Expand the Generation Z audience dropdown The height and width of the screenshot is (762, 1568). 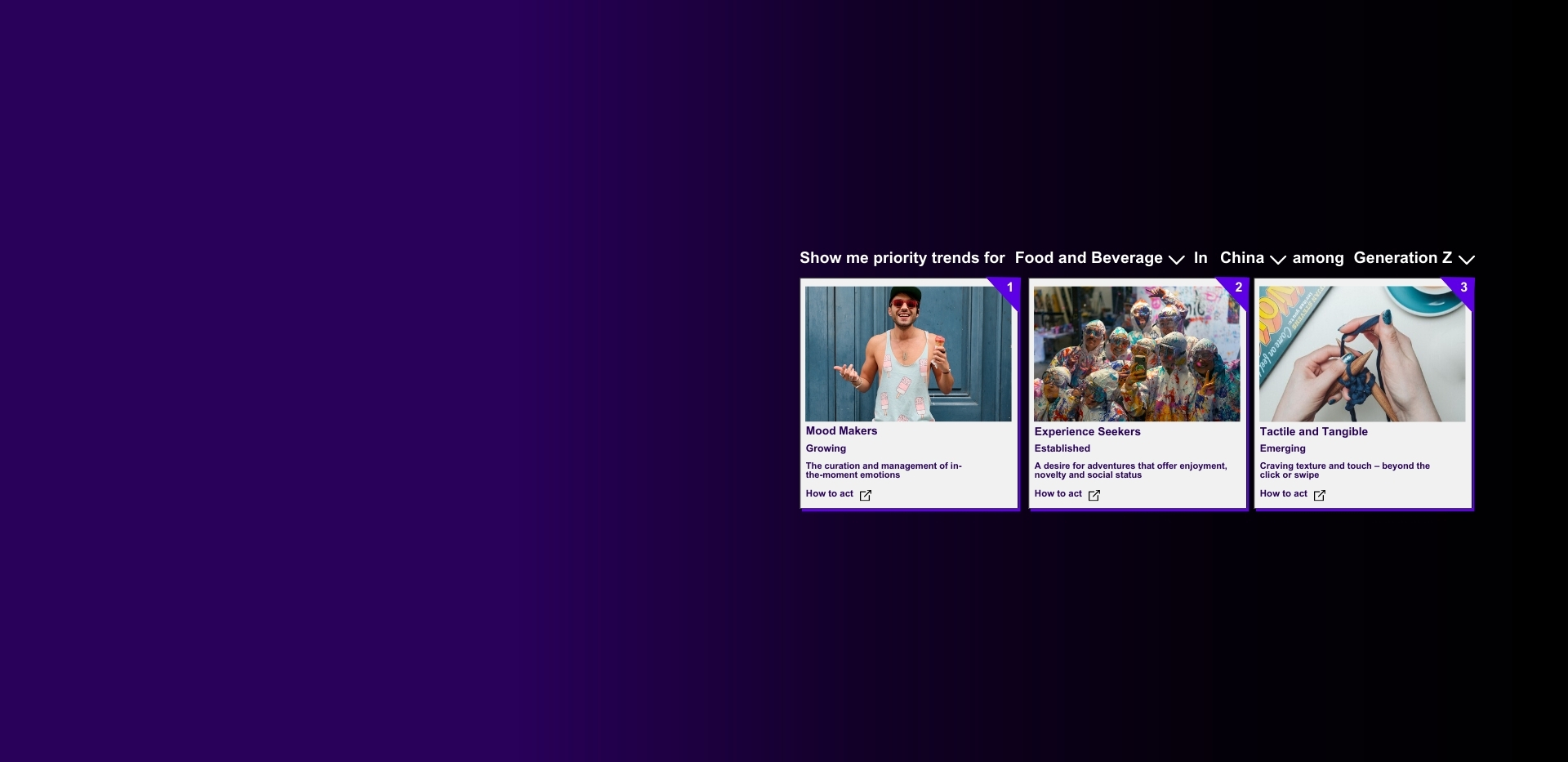[x=1402, y=258]
